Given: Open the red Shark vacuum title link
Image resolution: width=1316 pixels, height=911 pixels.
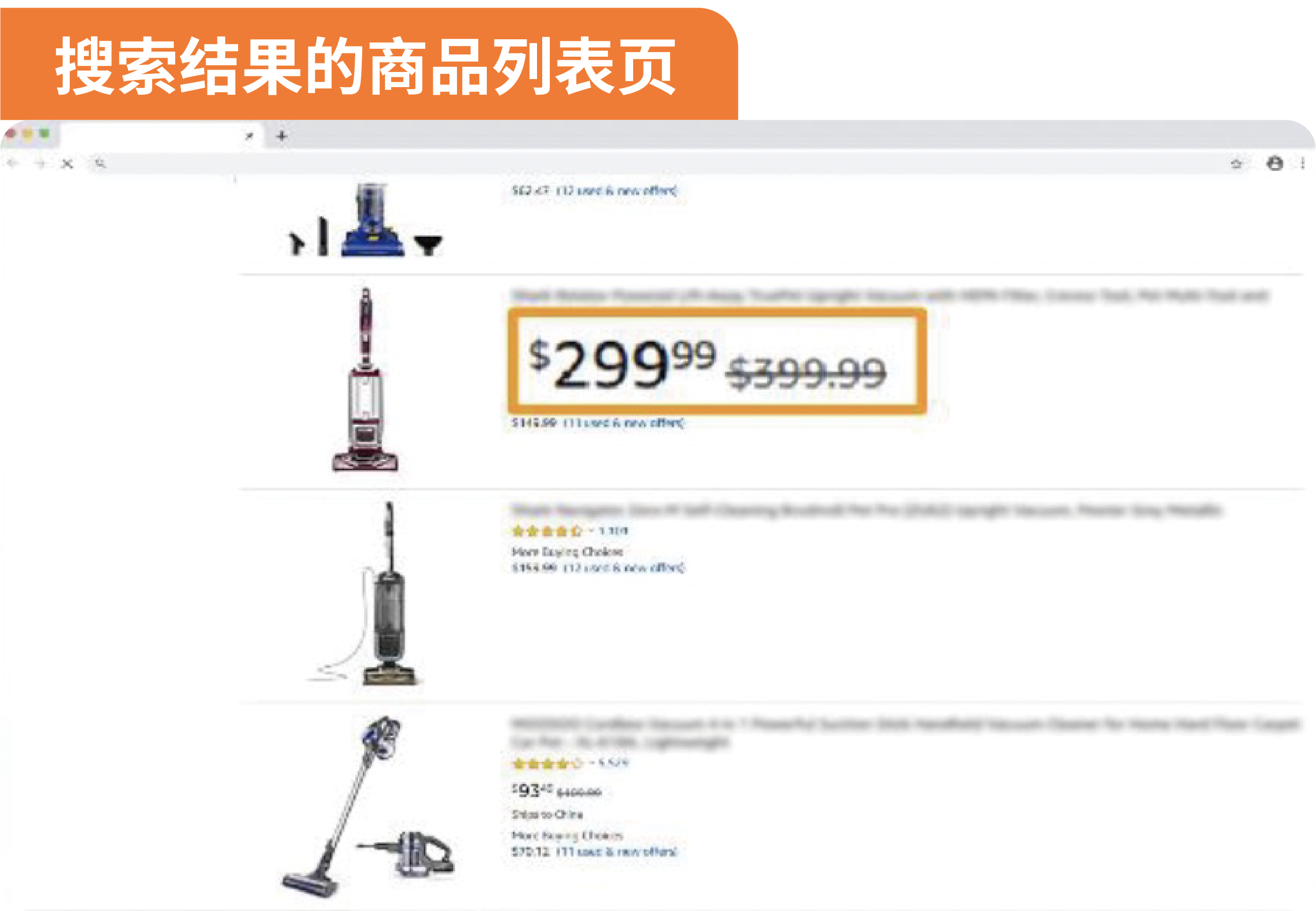Looking at the screenshot, I should (x=889, y=295).
